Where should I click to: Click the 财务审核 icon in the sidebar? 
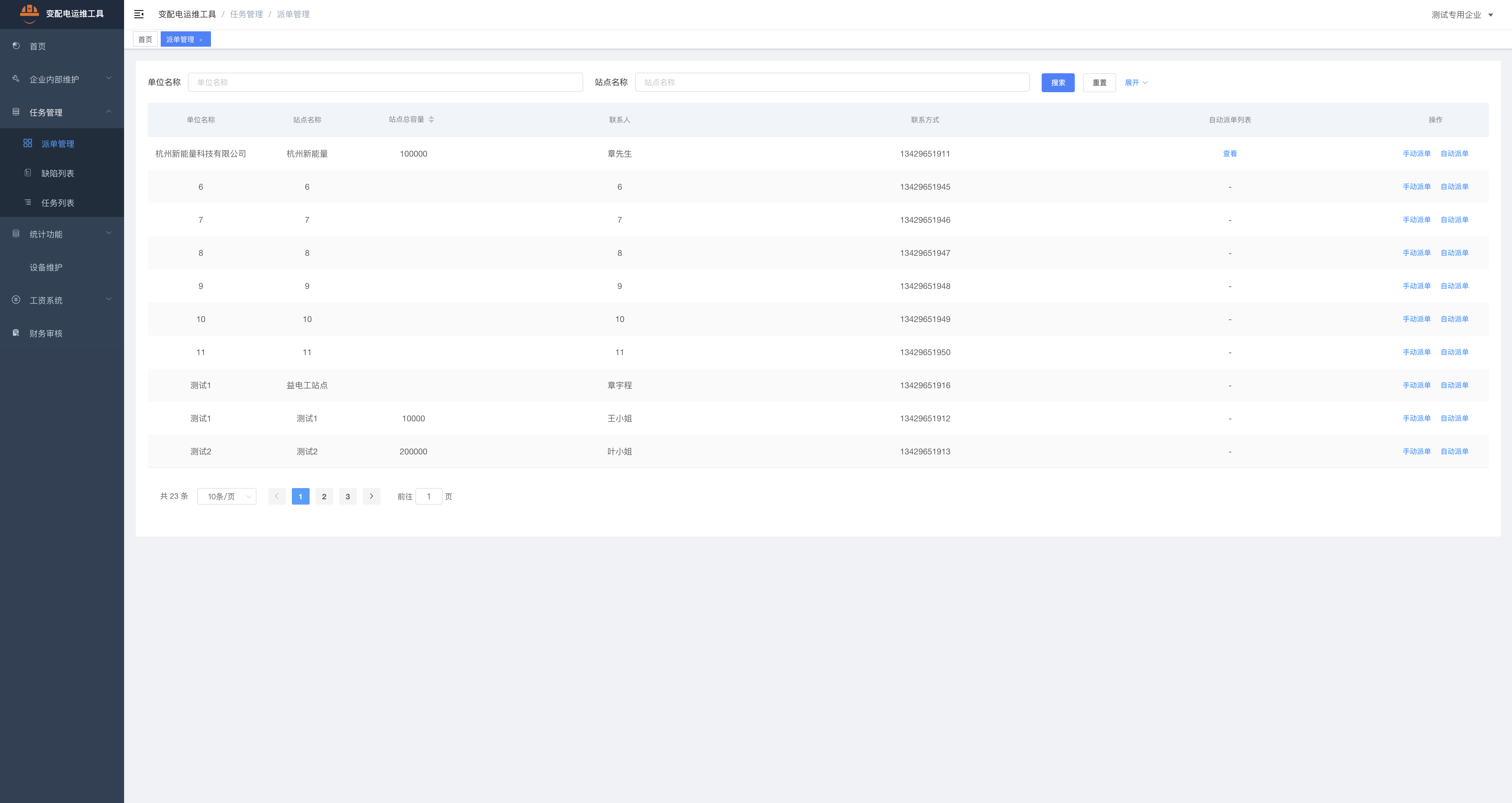16,333
